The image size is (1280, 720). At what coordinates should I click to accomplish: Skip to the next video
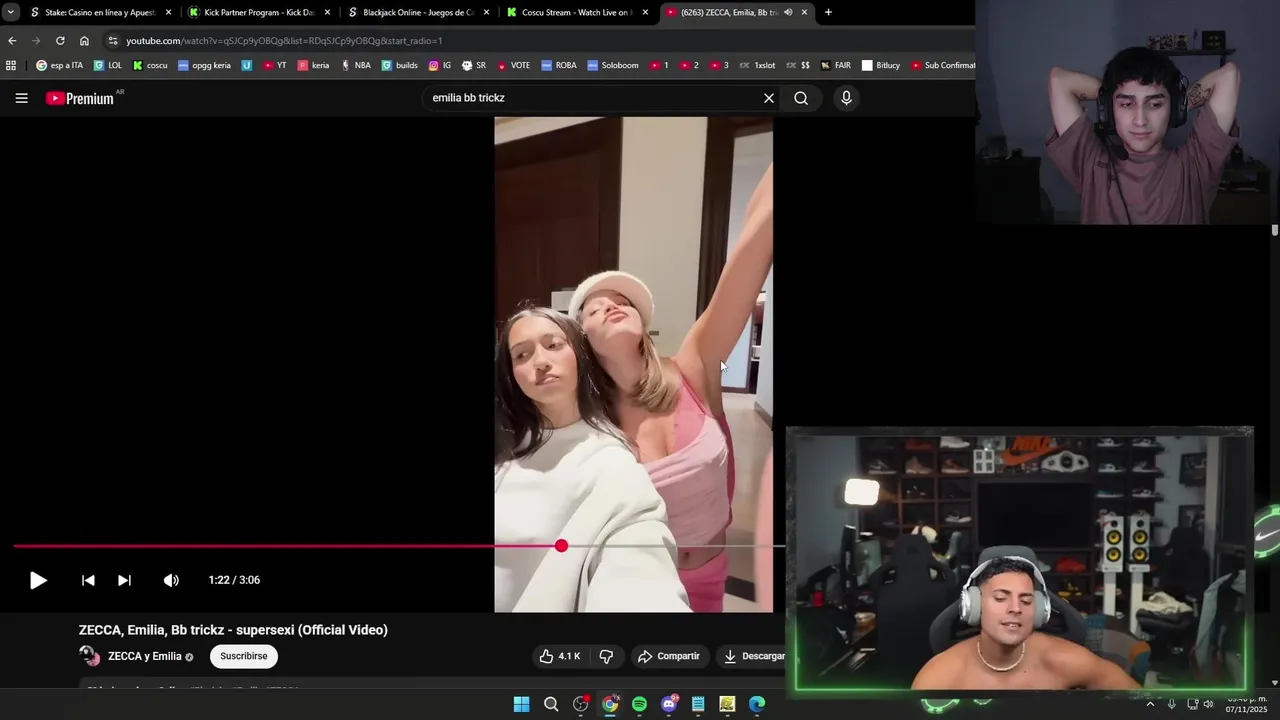point(124,580)
